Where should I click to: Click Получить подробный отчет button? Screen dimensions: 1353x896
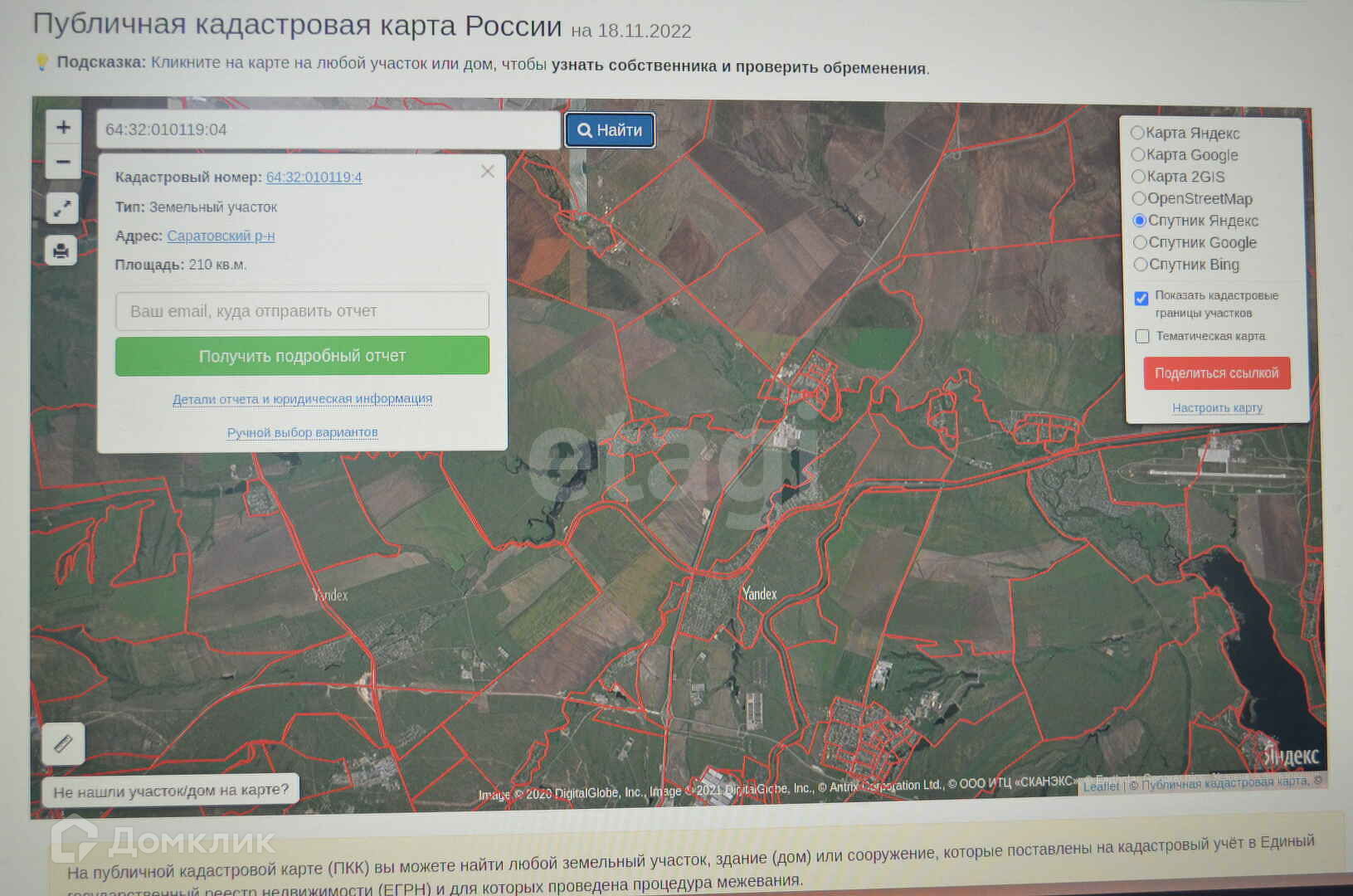(x=302, y=356)
